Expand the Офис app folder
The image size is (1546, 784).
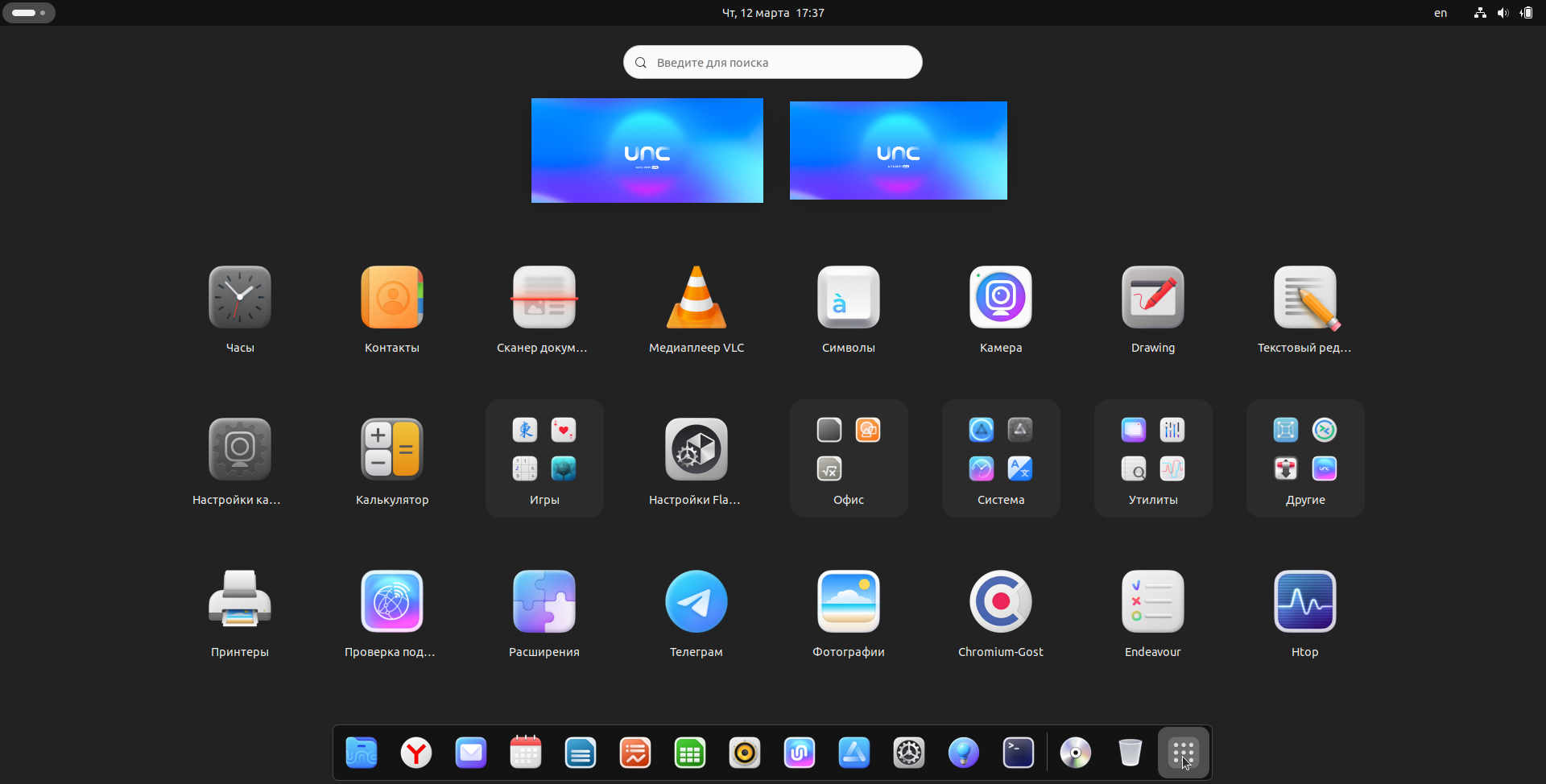pyautogui.click(x=848, y=458)
